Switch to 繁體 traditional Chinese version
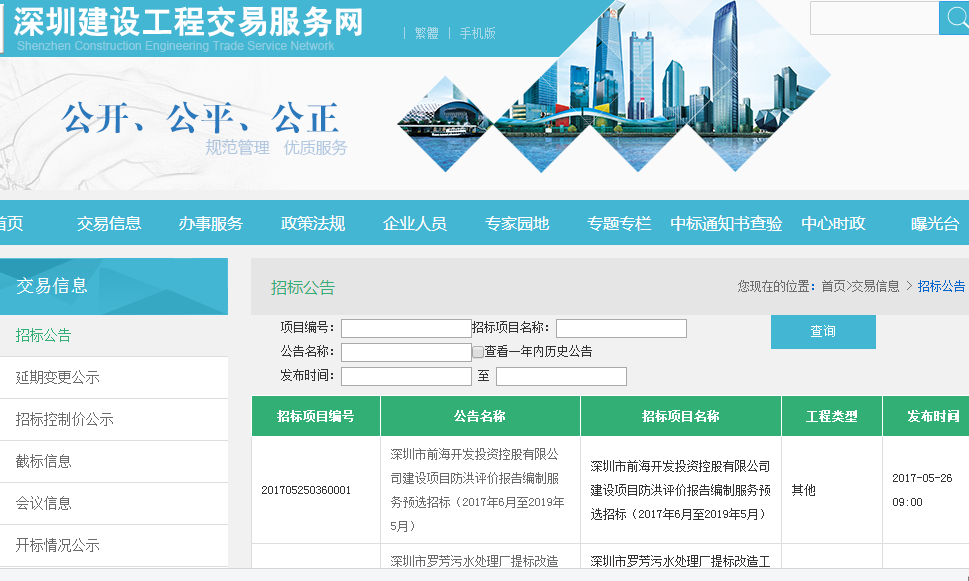The image size is (969, 581). tap(426, 33)
